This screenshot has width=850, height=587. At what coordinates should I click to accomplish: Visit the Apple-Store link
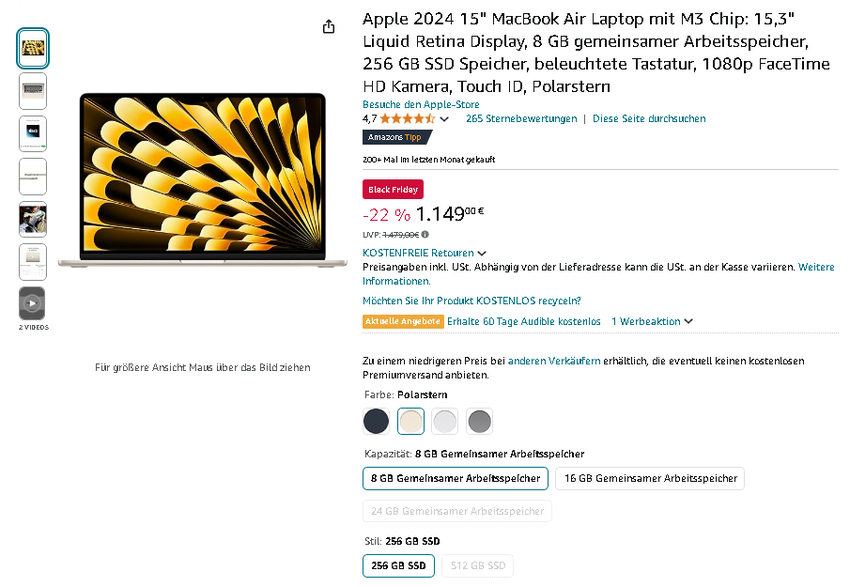click(421, 105)
